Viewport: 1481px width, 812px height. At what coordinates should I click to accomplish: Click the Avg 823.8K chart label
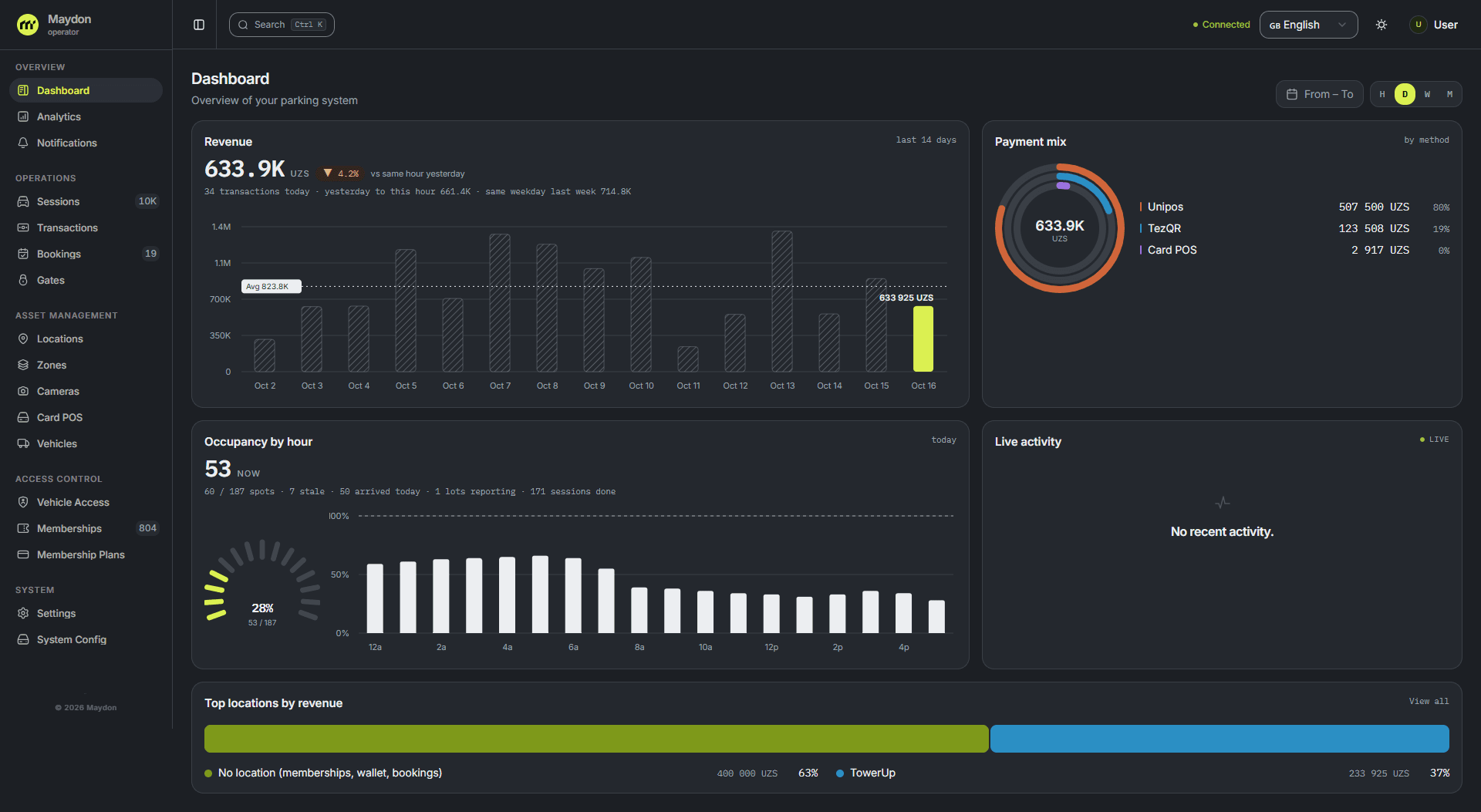click(x=271, y=286)
